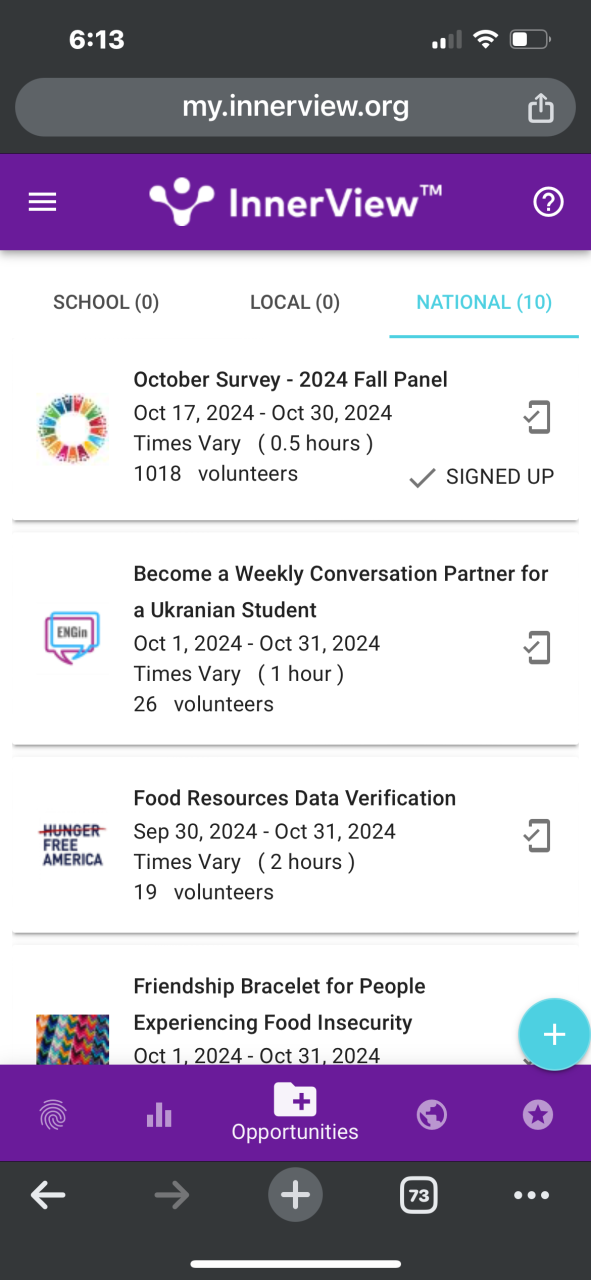Open the help question mark icon
Screen dimensions: 591x1280
[x=549, y=203]
